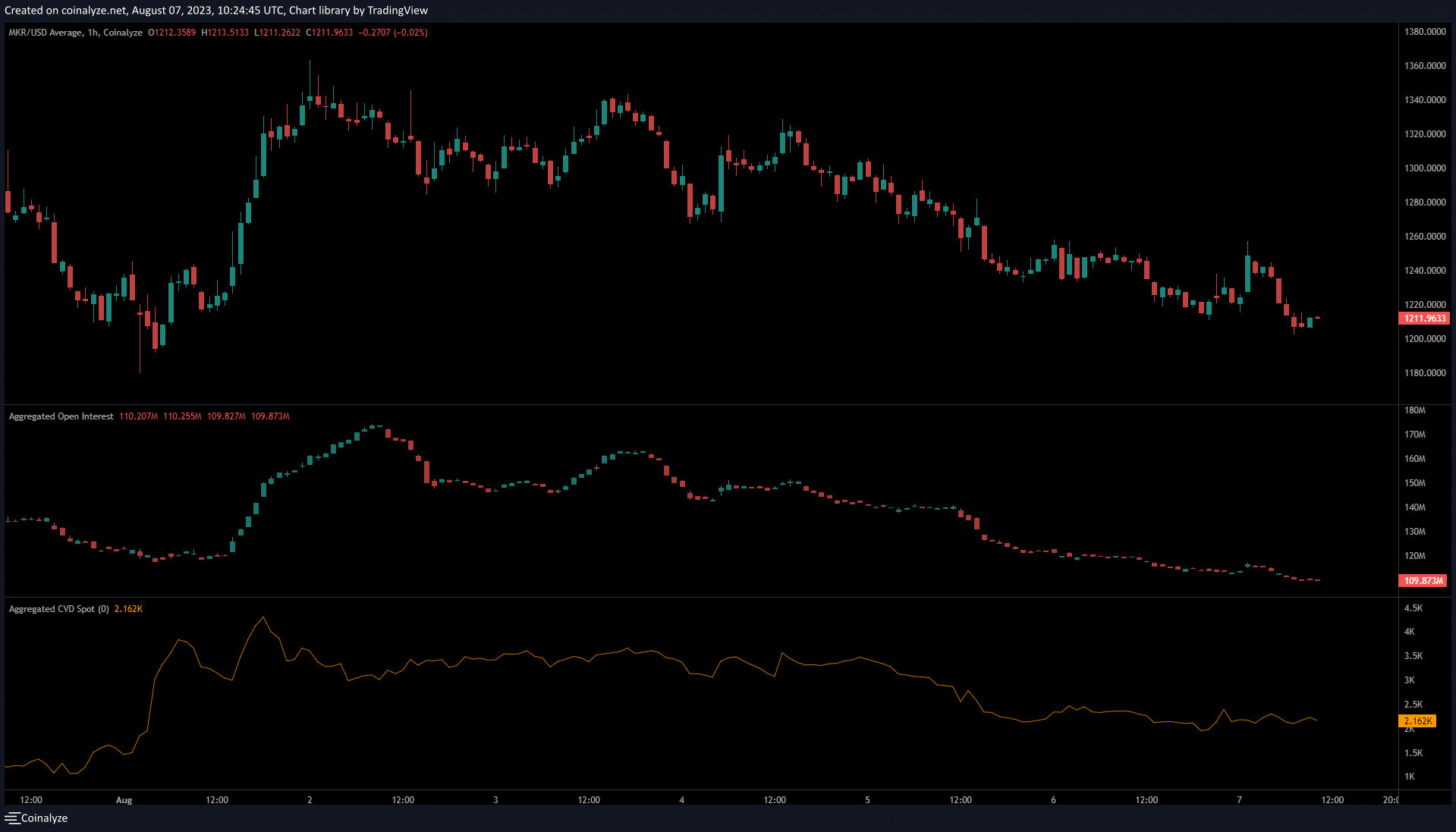Click the low value L1211.2622
This screenshot has height=832, width=1456.
point(277,33)
